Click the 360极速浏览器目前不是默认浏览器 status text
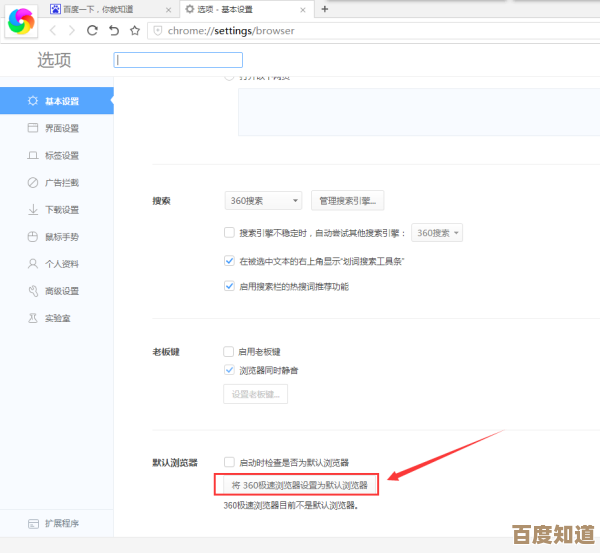This screenshot has width=600, height=553. click(x=290, y=506)
